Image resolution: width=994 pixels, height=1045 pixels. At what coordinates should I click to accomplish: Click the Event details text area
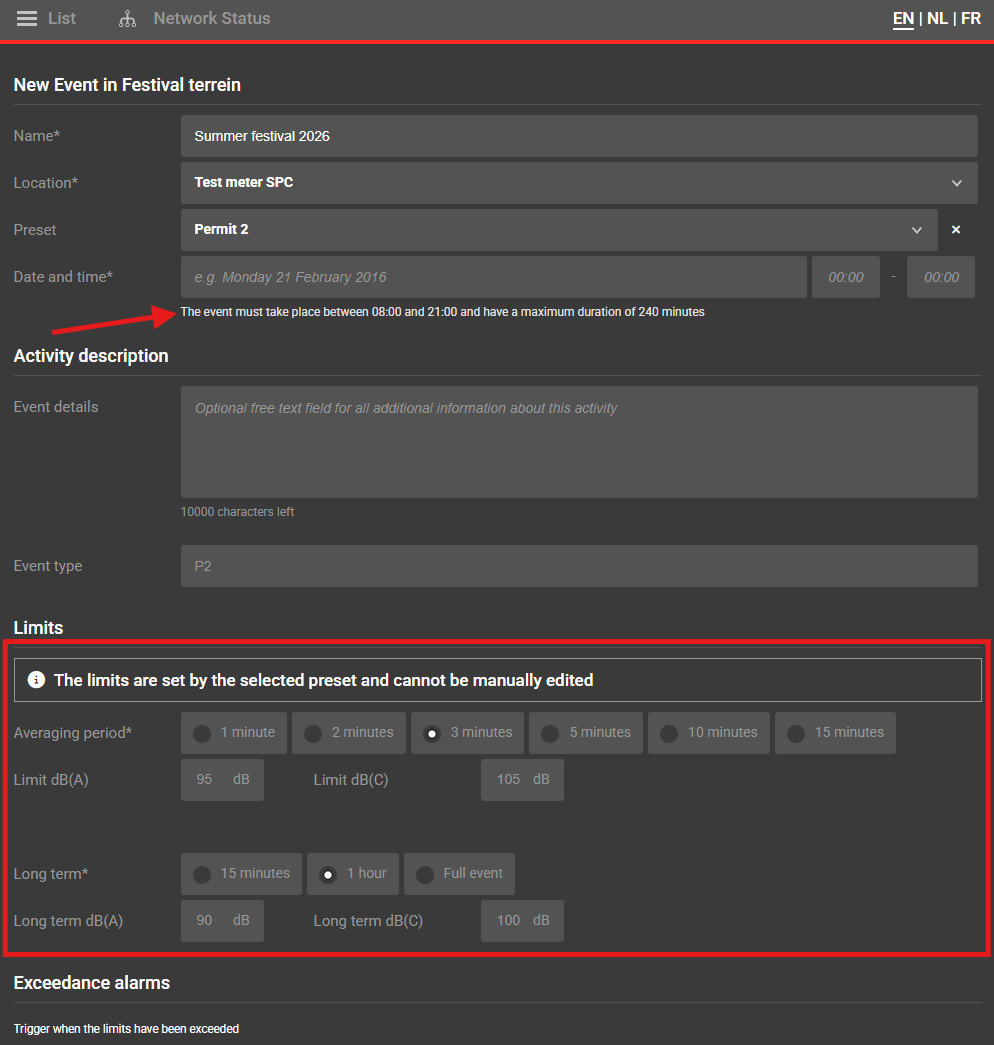[578, 441]
